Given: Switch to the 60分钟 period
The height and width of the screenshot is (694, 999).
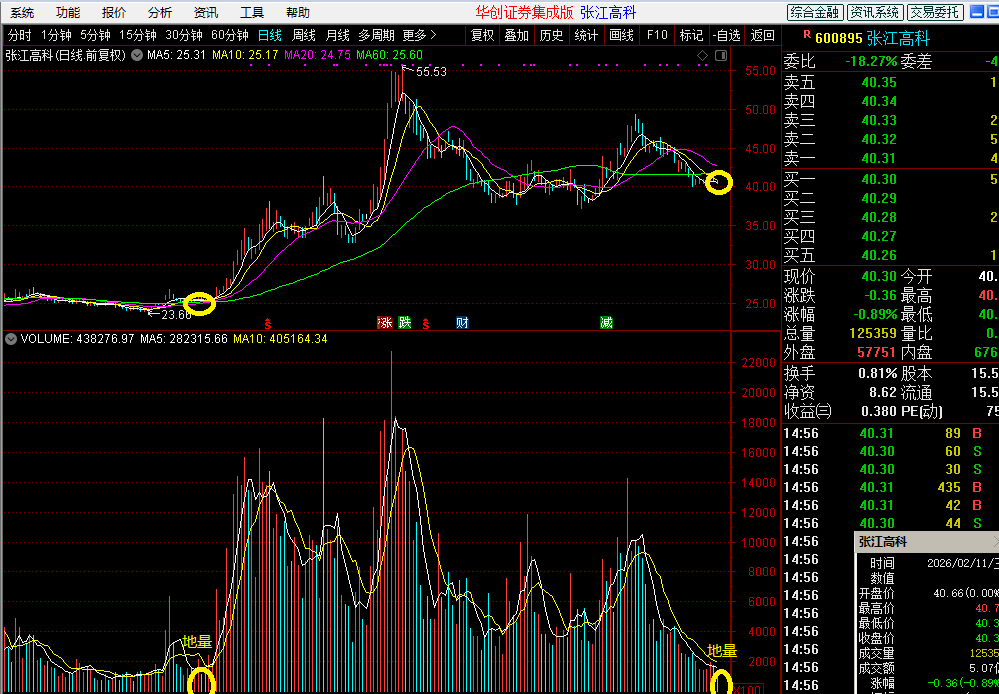Looking at the screenshot, I should click(230, 35).
